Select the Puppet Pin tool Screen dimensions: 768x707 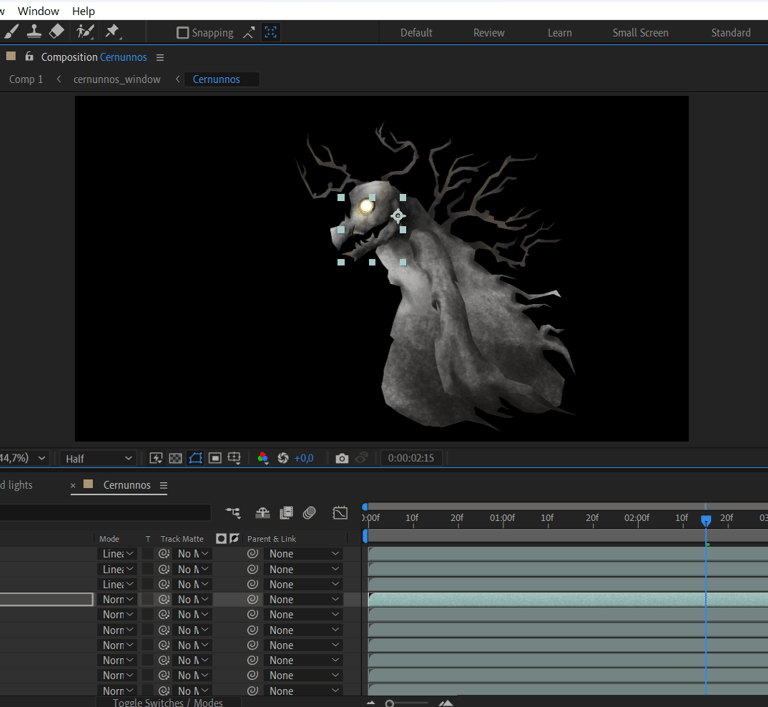[112, 32]
